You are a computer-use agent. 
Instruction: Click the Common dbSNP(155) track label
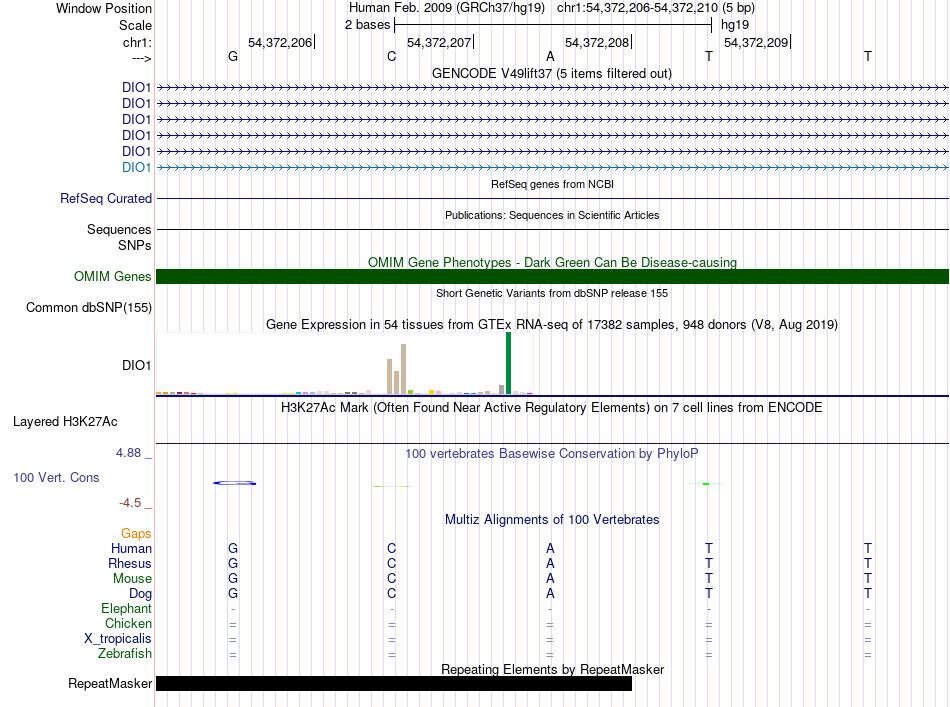pyautogui.click(x=89, y=308)
